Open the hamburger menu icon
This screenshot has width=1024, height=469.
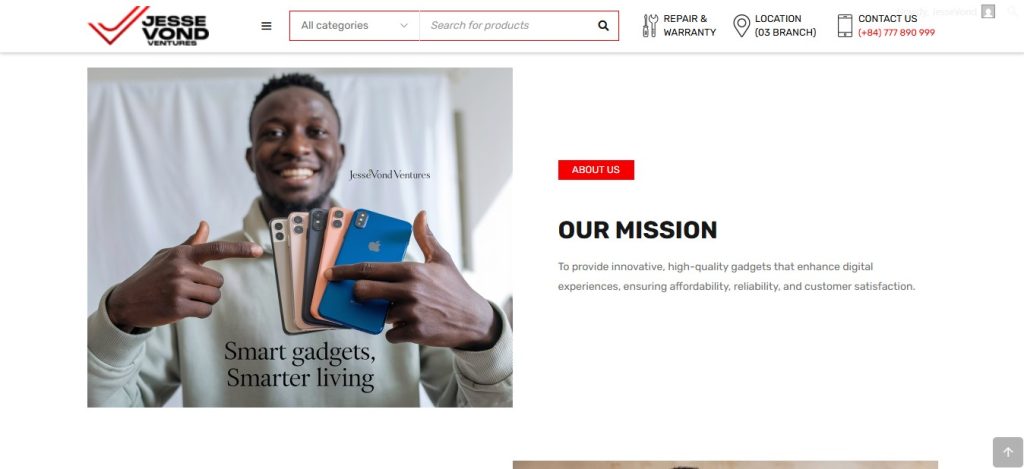click(x=266, y=25)
